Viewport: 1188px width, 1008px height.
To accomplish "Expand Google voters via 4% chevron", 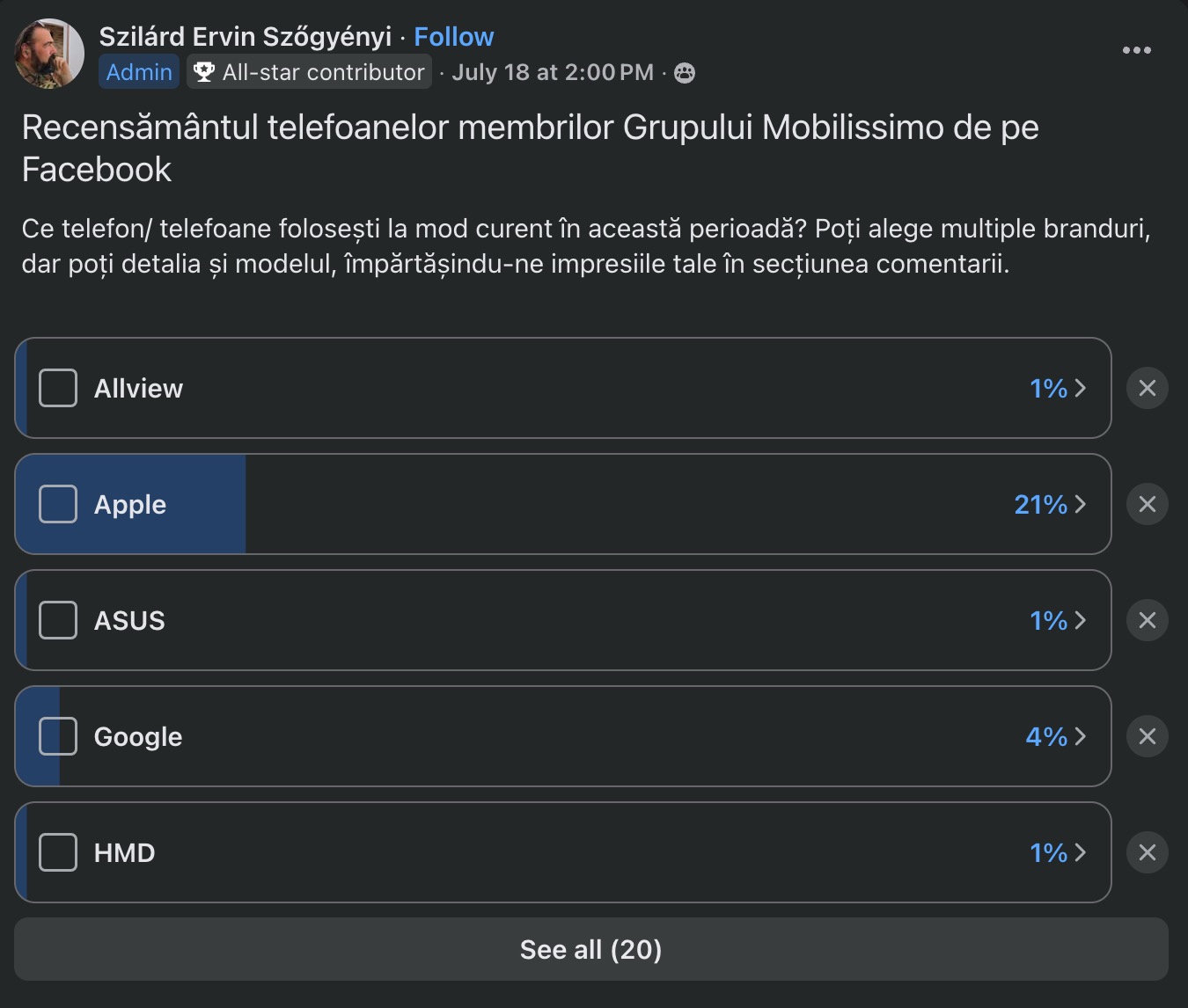I will pyautogui.click(x=1056, y=736).
